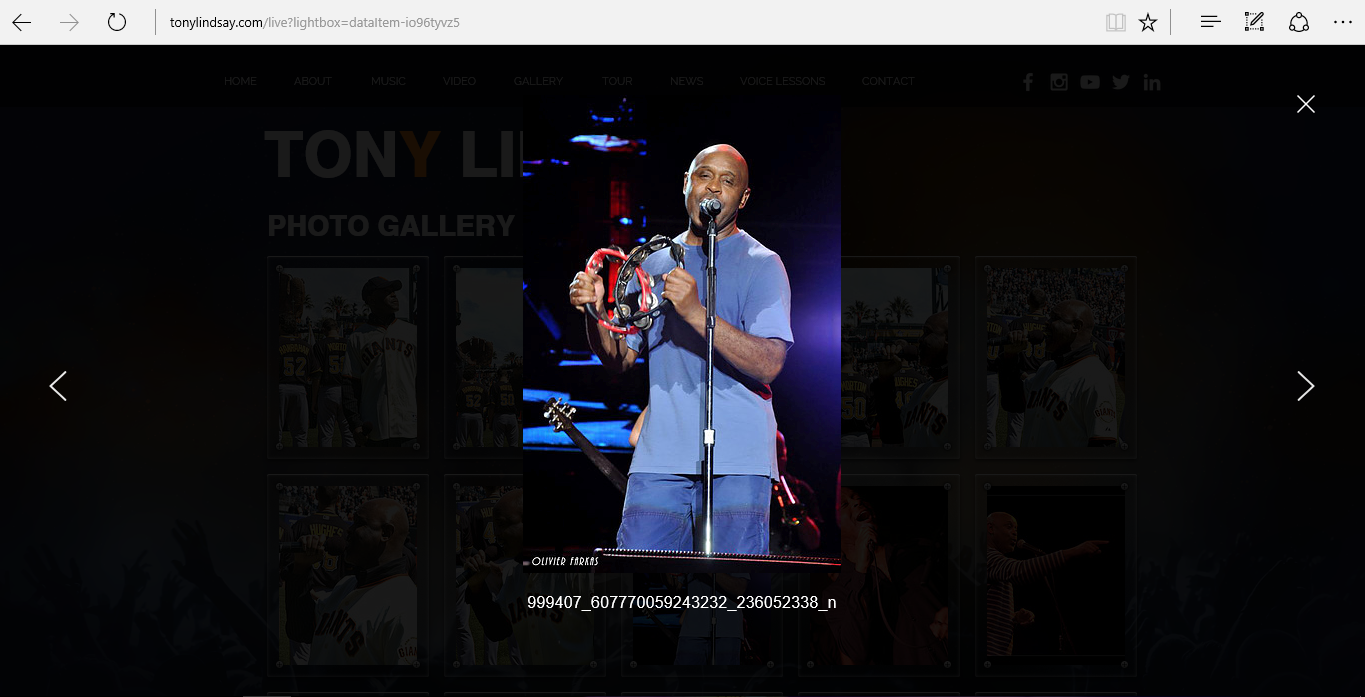The image size is (1365, 697).
Task: Open the Facebook social link
Action: tap(1027, 82)
